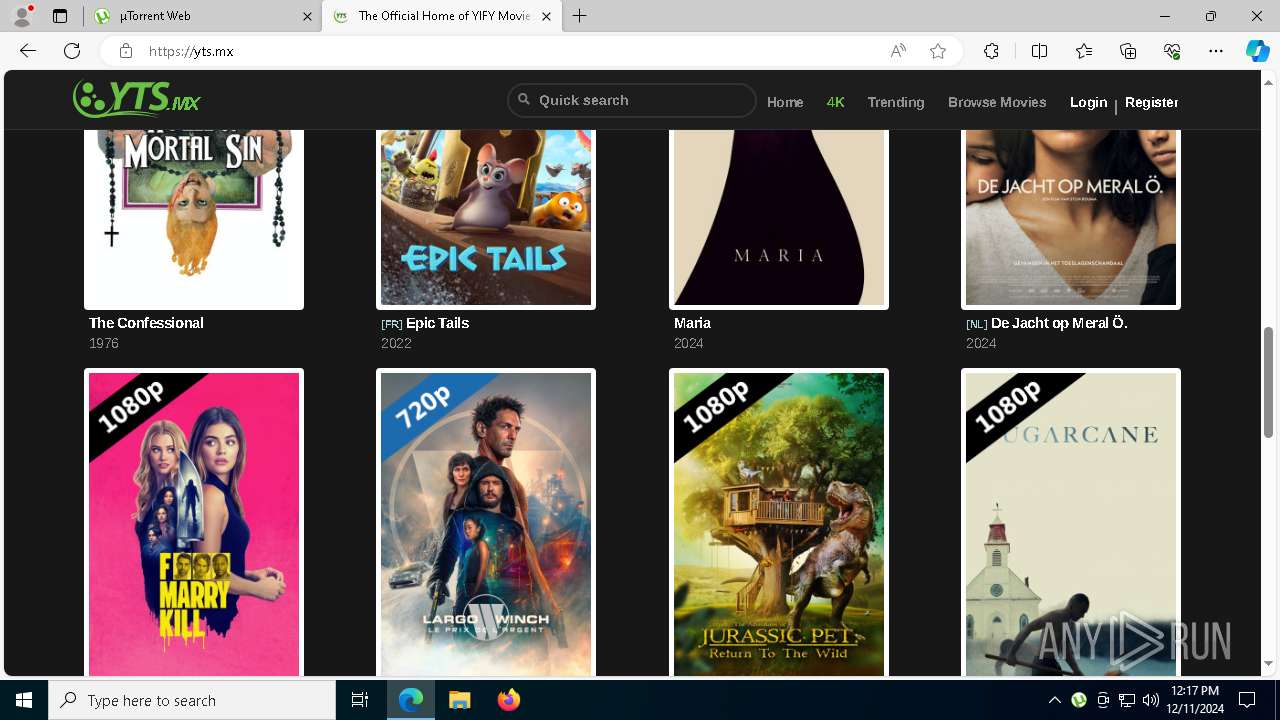
Task: Open the Windows Start menu
Action: click(24, 700)
